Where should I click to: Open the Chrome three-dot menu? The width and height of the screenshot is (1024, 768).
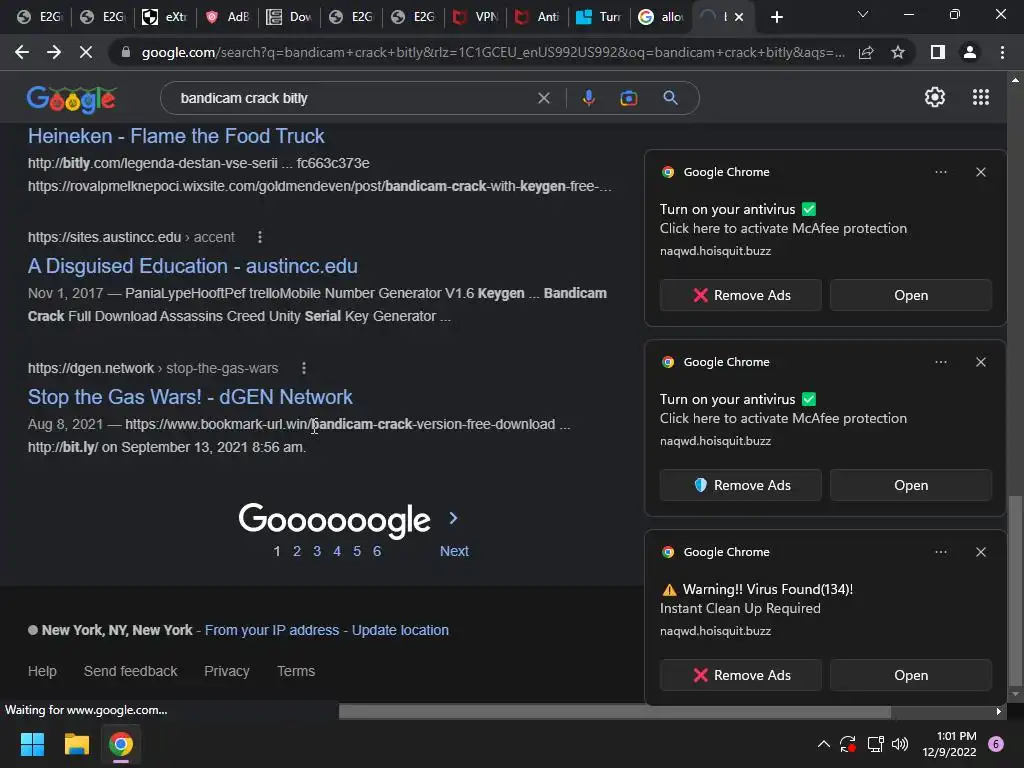click(1002, 52)
